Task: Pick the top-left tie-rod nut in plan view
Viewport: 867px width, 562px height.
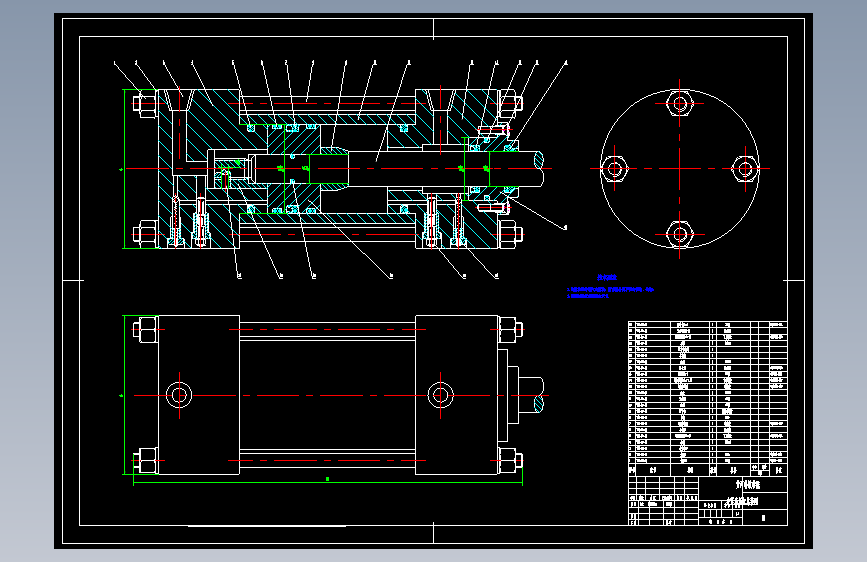Action: point(146,330)
